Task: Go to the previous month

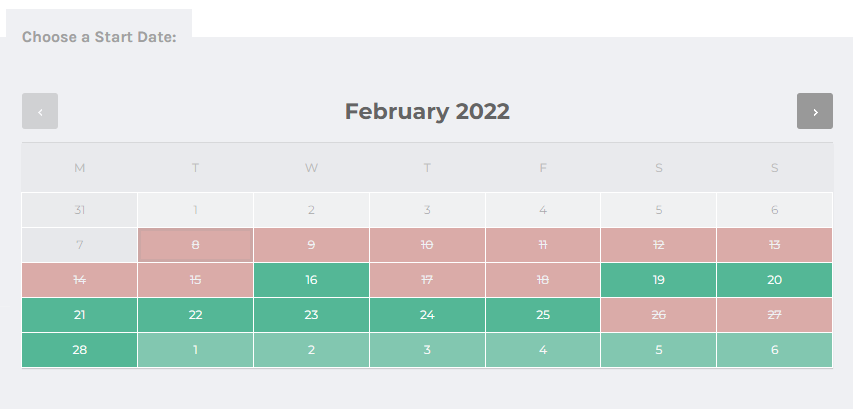Action: [x=40, y=111]
